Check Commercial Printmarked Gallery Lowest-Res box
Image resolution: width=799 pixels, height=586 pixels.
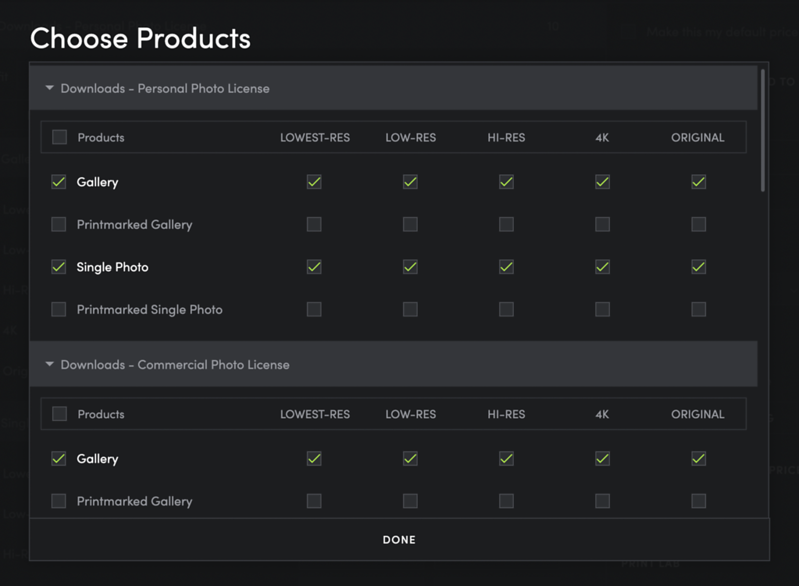tap(314, 501)
